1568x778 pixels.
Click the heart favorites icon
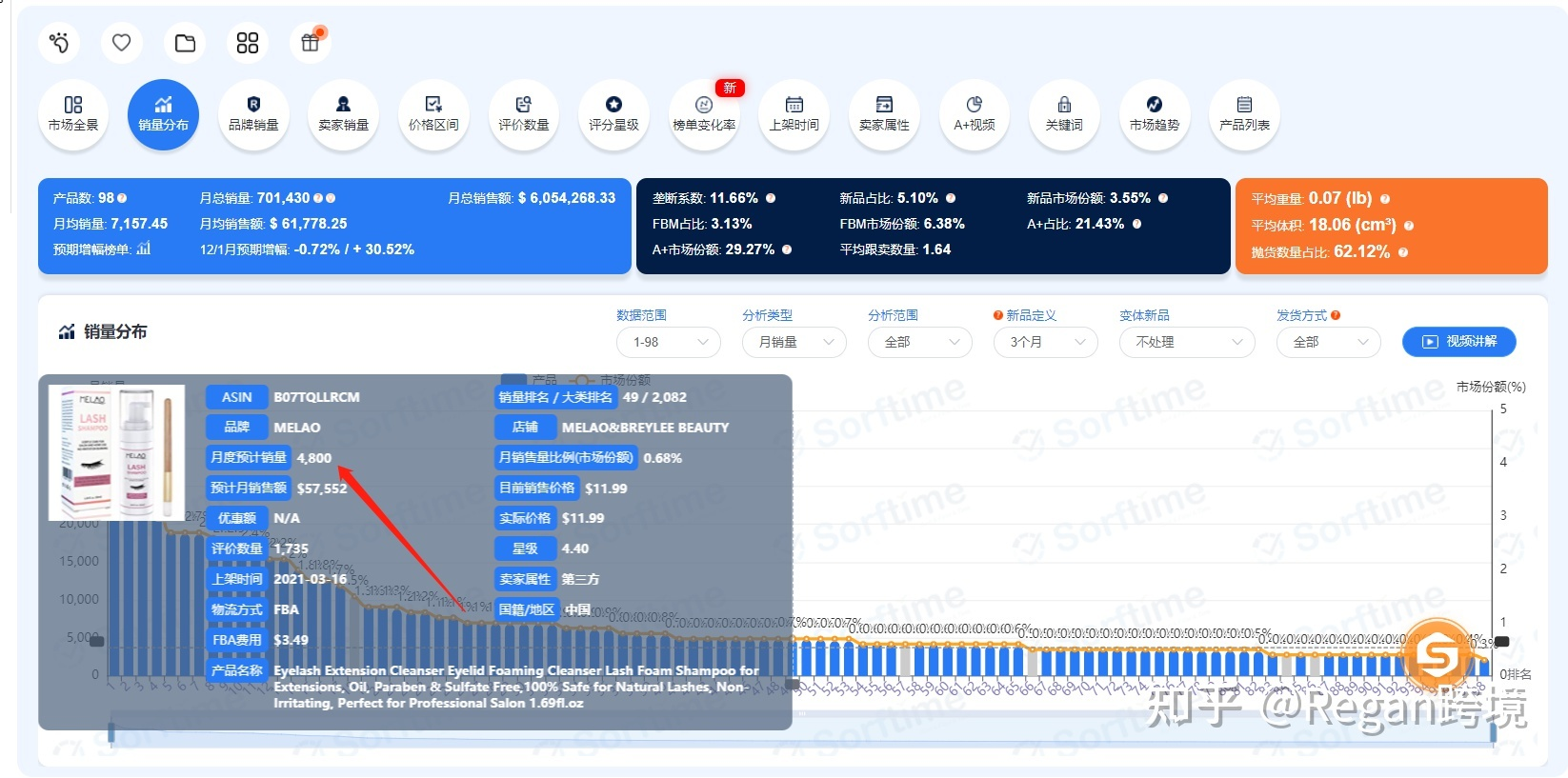pyautogui.click(x=121, y=43)
